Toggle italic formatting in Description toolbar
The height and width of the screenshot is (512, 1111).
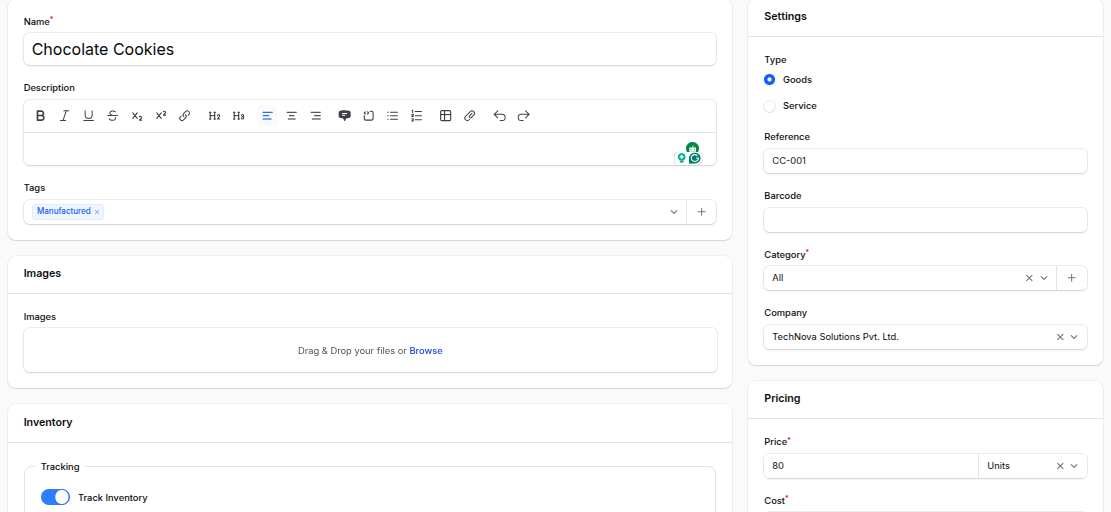(64, 115)
